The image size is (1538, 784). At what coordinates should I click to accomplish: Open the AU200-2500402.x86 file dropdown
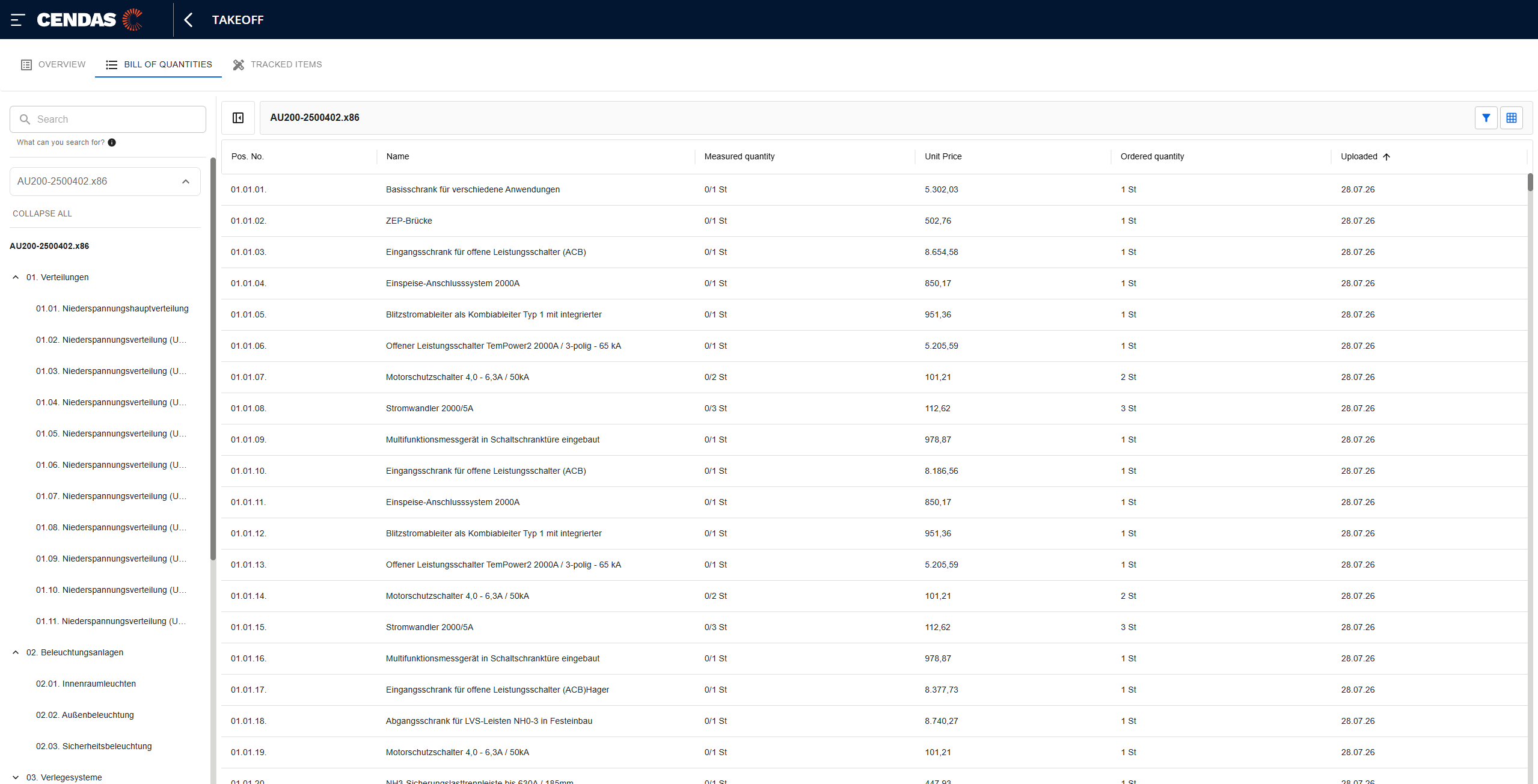105,182
